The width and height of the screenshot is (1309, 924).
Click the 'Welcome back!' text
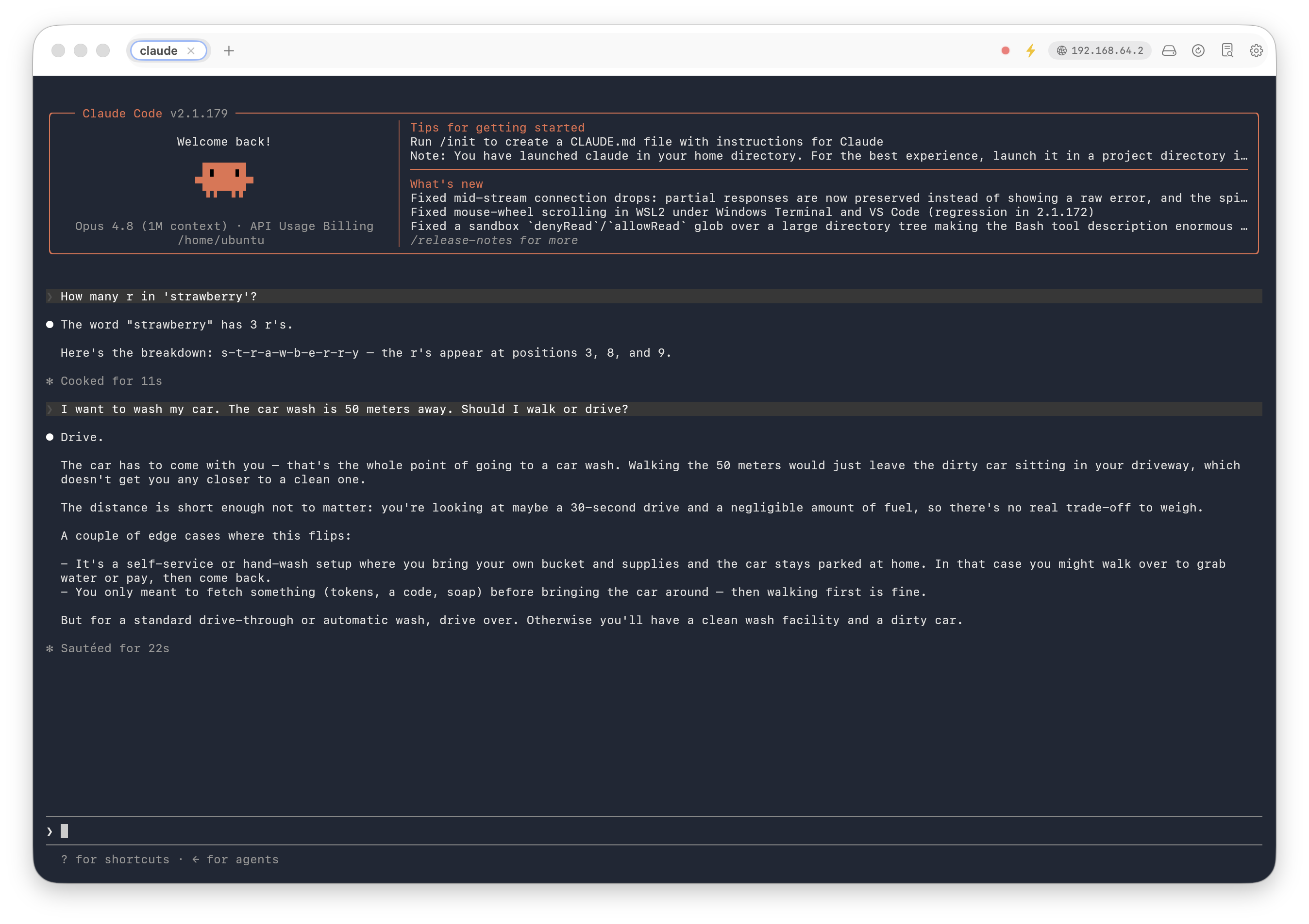[x=224, y=142]
